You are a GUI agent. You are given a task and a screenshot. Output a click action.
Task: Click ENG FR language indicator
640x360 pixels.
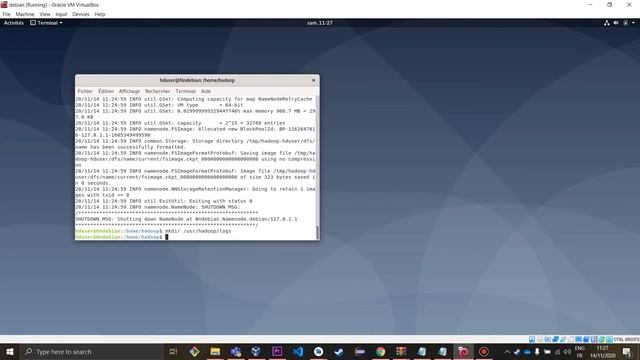[580, 352]
